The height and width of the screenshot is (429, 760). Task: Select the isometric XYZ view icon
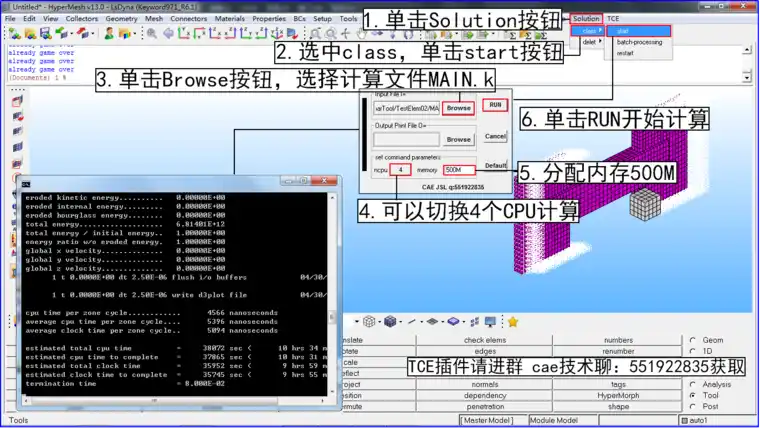[277, 33]
